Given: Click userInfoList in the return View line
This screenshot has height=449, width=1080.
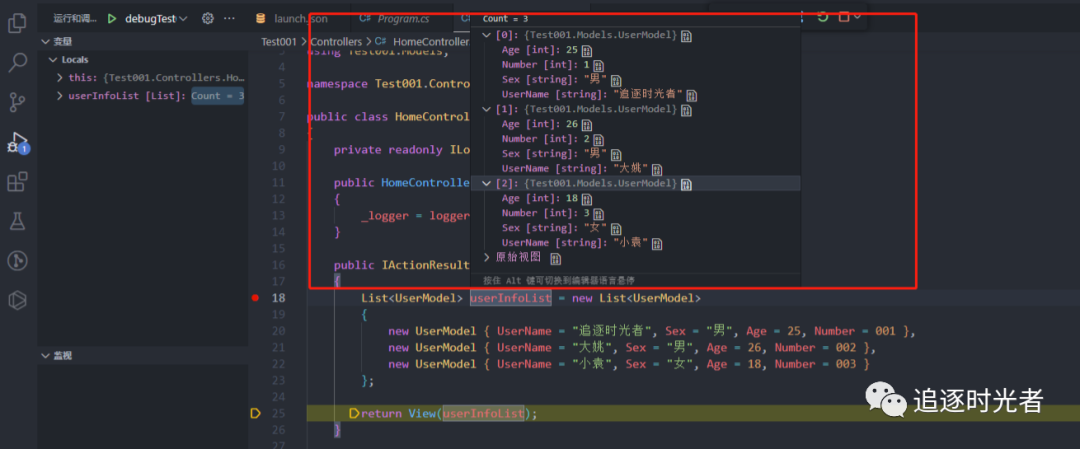Looking at the screenshot, I should tap(483, 414).
